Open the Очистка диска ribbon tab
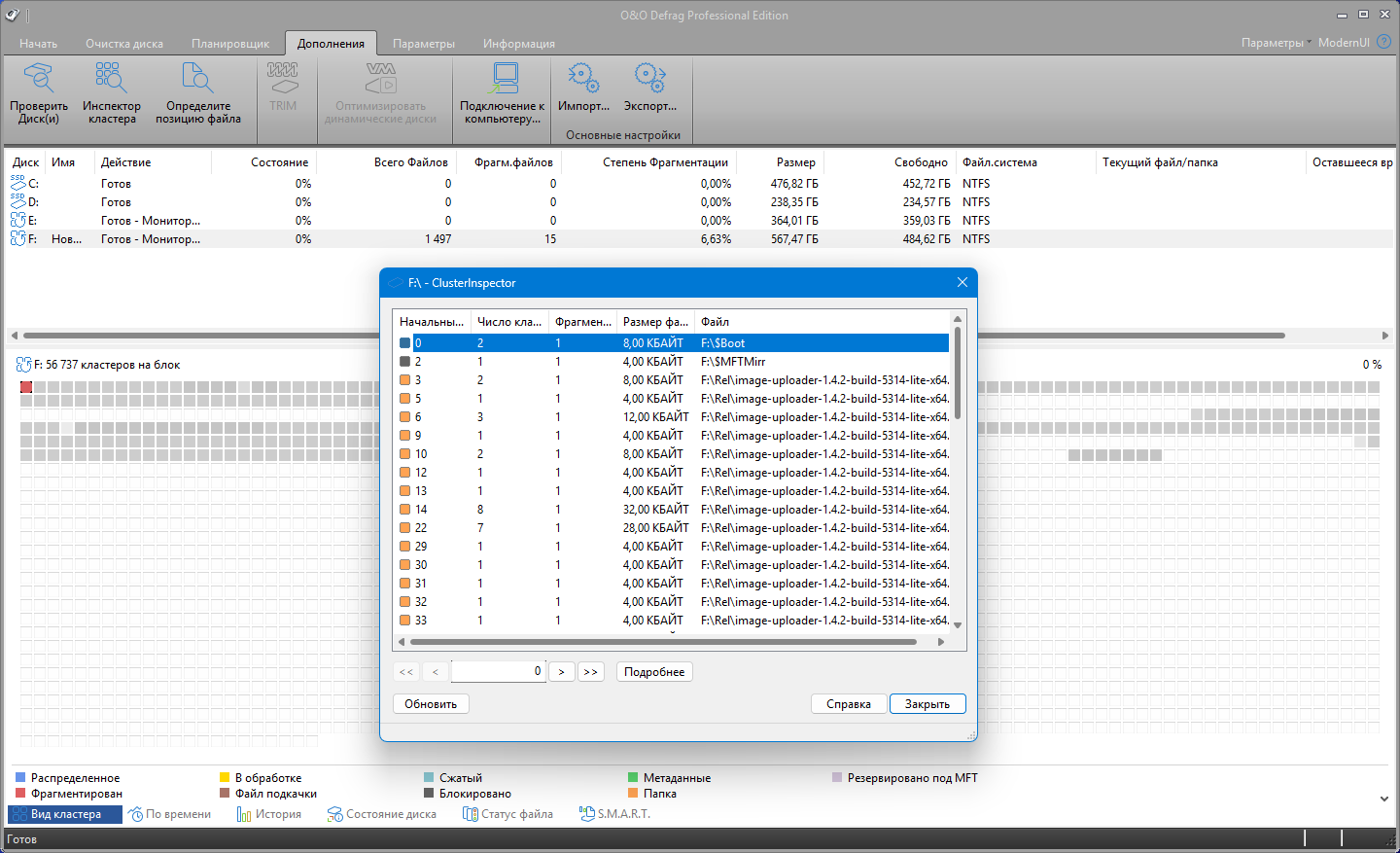 coord(124,44)
